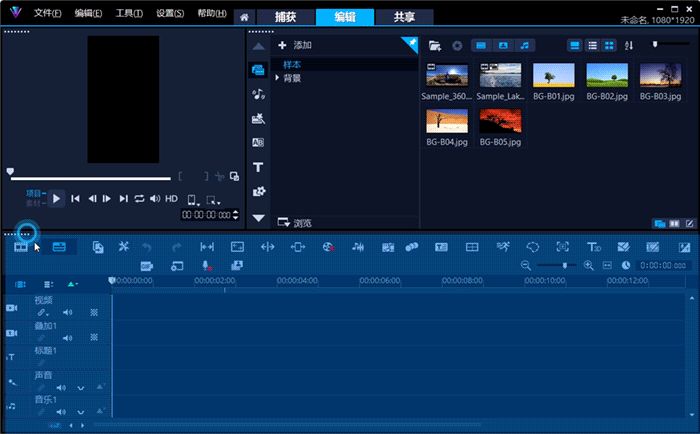Screen dimensions: 700x434
Task: Switch to the 捕获 tab
Action: [285, 17]
